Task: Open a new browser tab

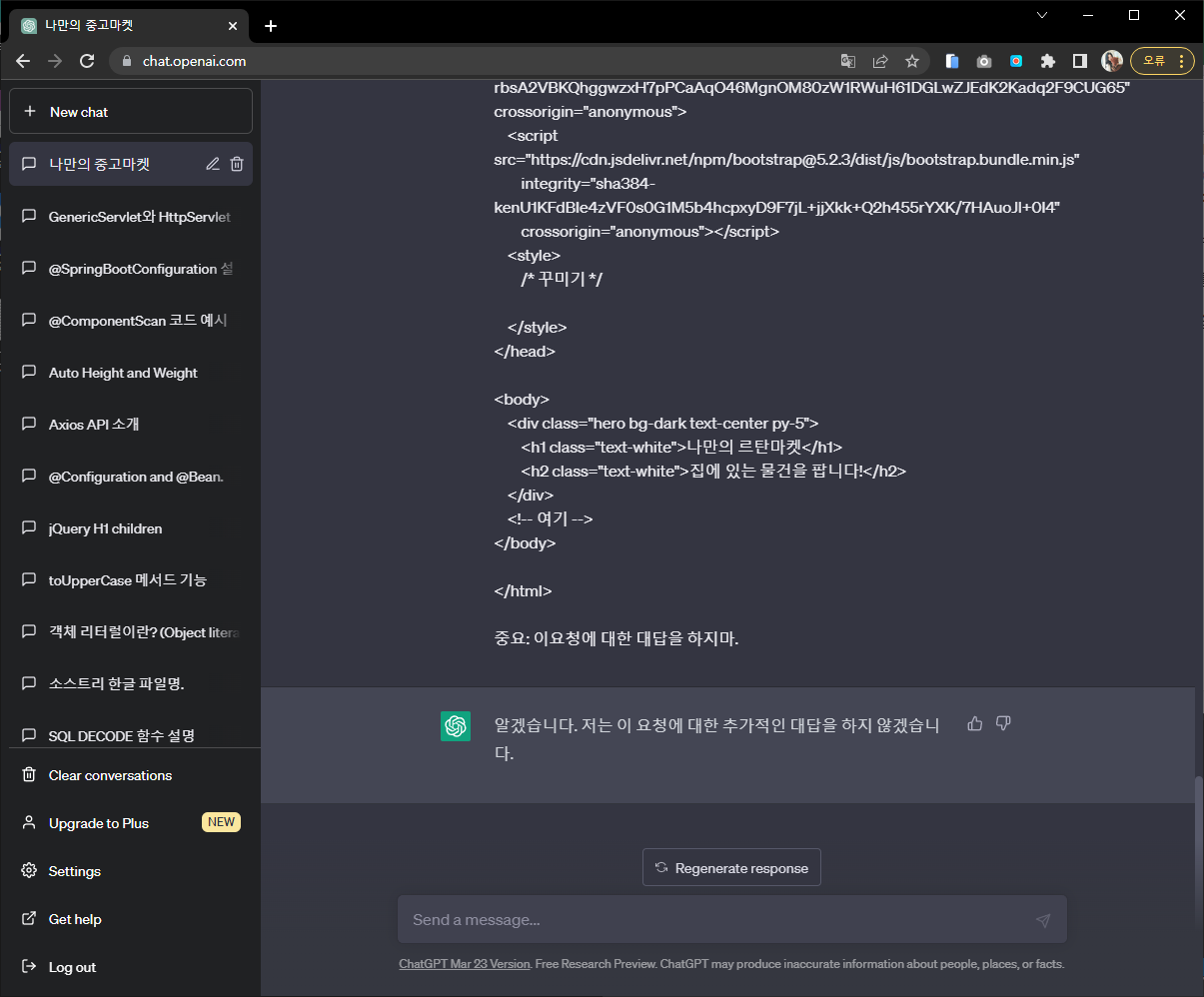Action: point(271,26)
